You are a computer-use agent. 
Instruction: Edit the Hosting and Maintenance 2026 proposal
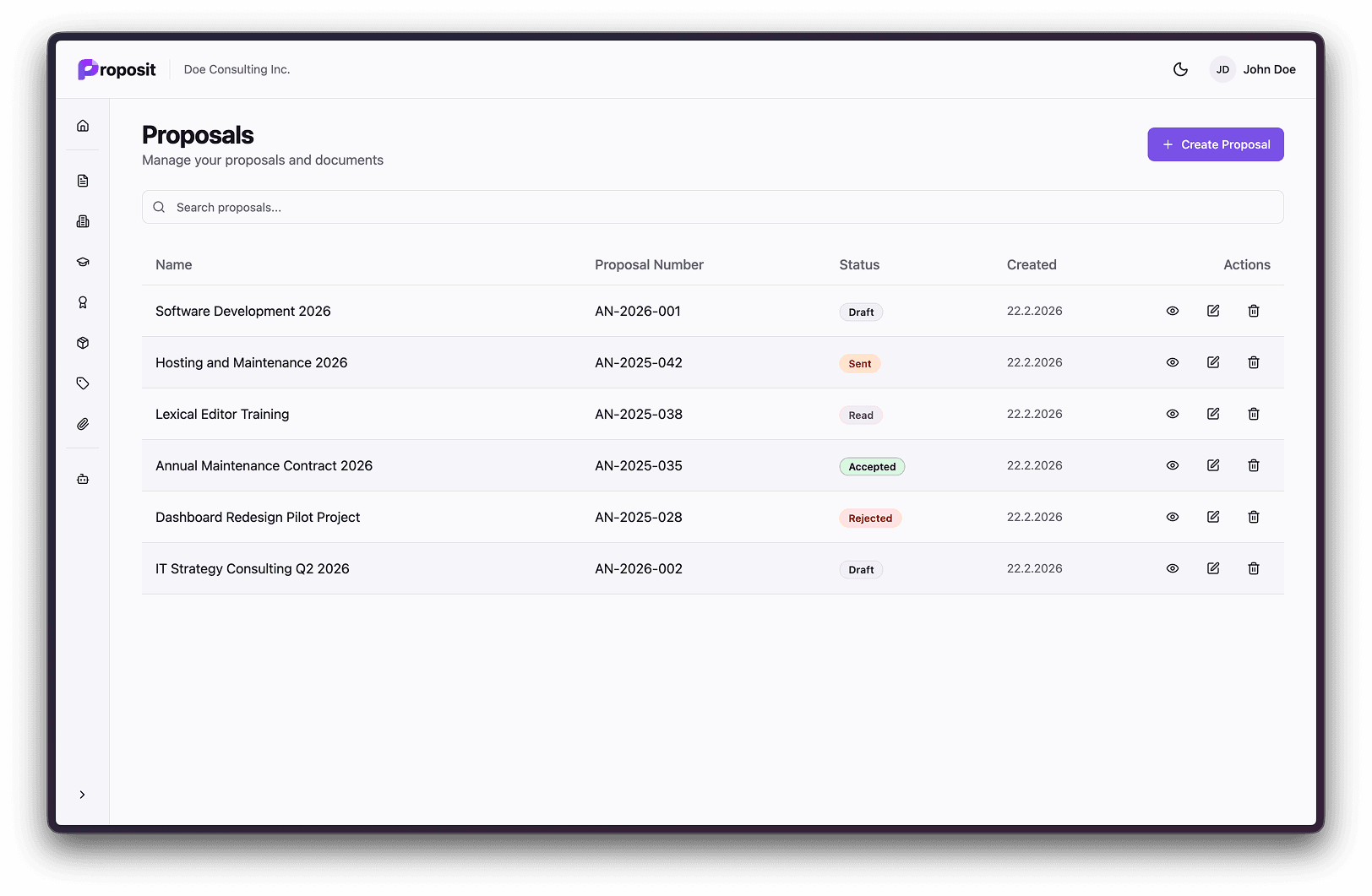[x=1213, y=362]
